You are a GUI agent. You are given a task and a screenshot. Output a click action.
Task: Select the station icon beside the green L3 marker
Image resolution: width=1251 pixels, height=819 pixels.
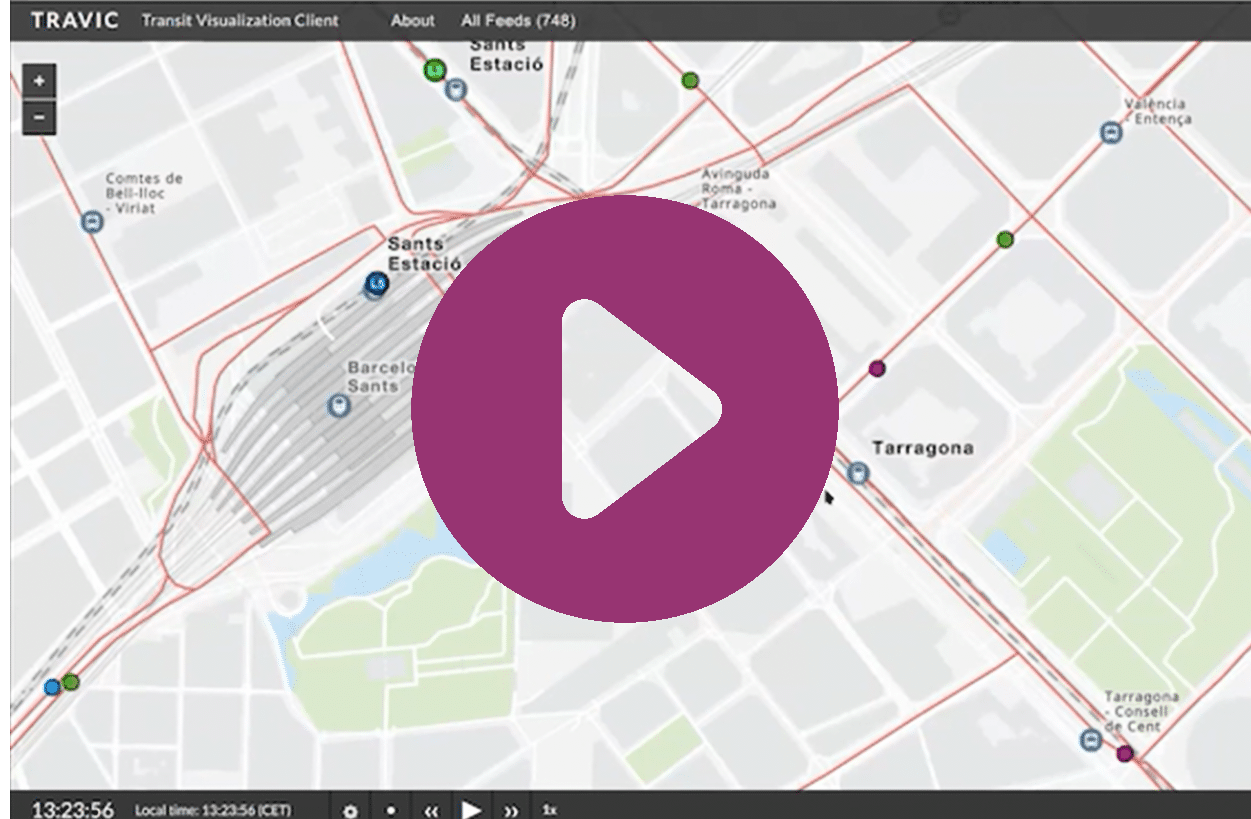pyautogui.click(x=457, y=90)
